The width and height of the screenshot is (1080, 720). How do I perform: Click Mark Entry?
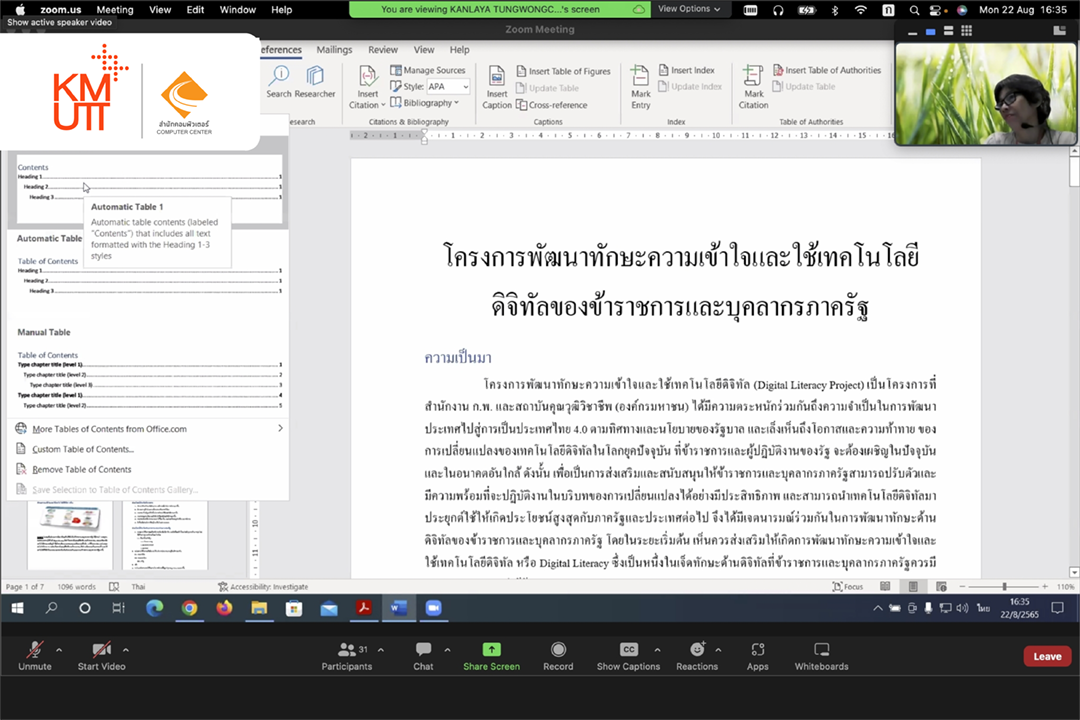coord(641,87)
